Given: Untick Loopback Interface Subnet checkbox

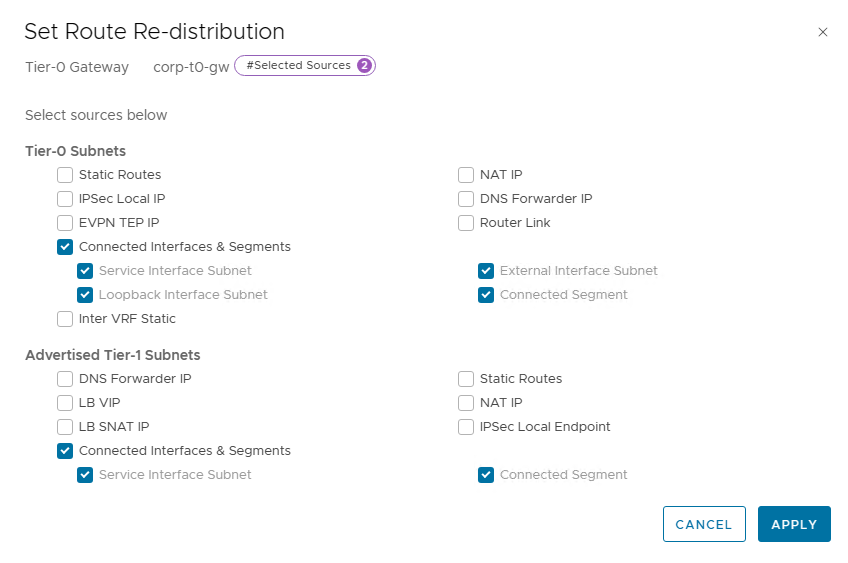Looking at the screenshot, I should coord(85,295).
